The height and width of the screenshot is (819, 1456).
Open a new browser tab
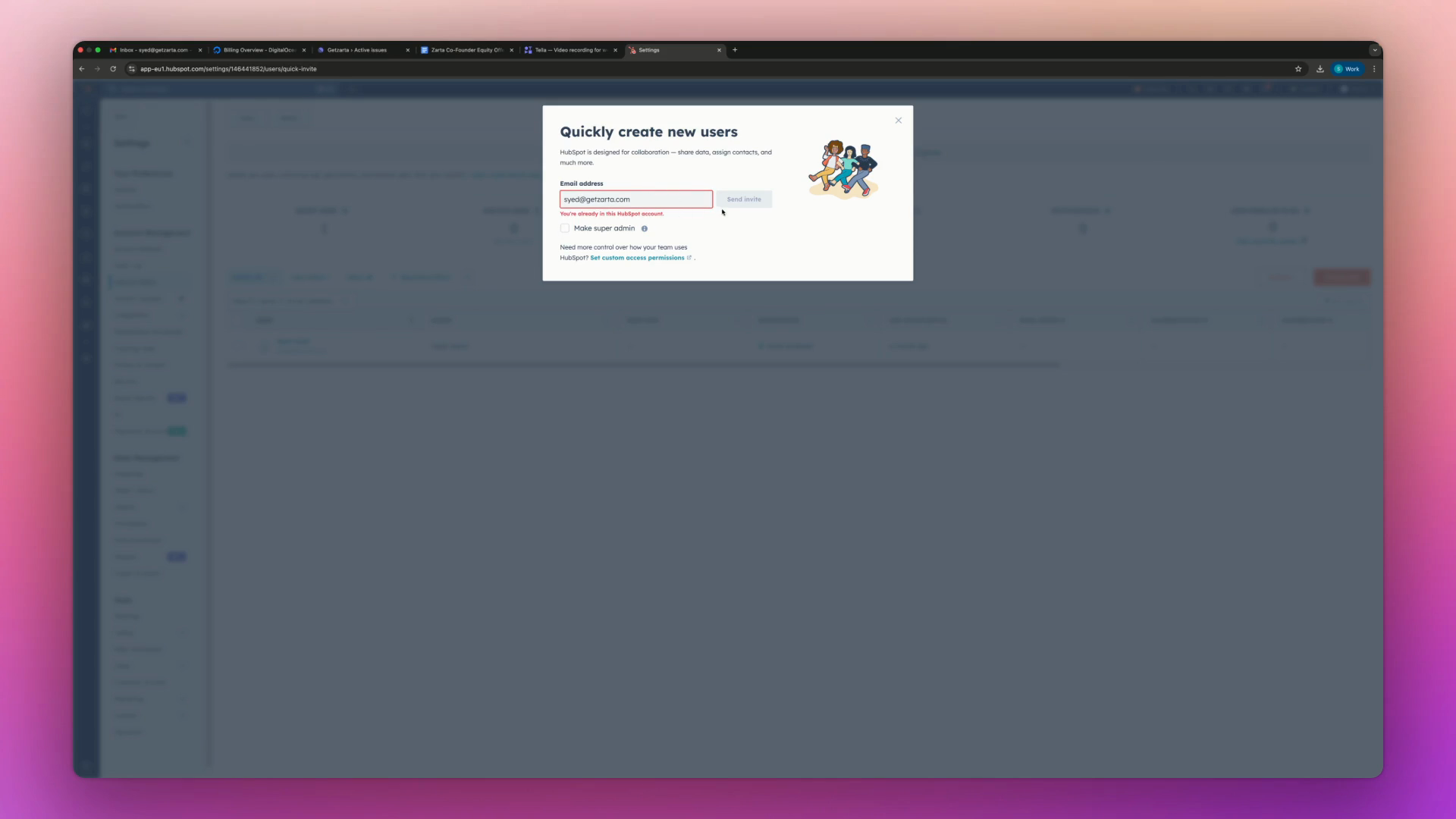pyautogui.click(x=735, y=50)
